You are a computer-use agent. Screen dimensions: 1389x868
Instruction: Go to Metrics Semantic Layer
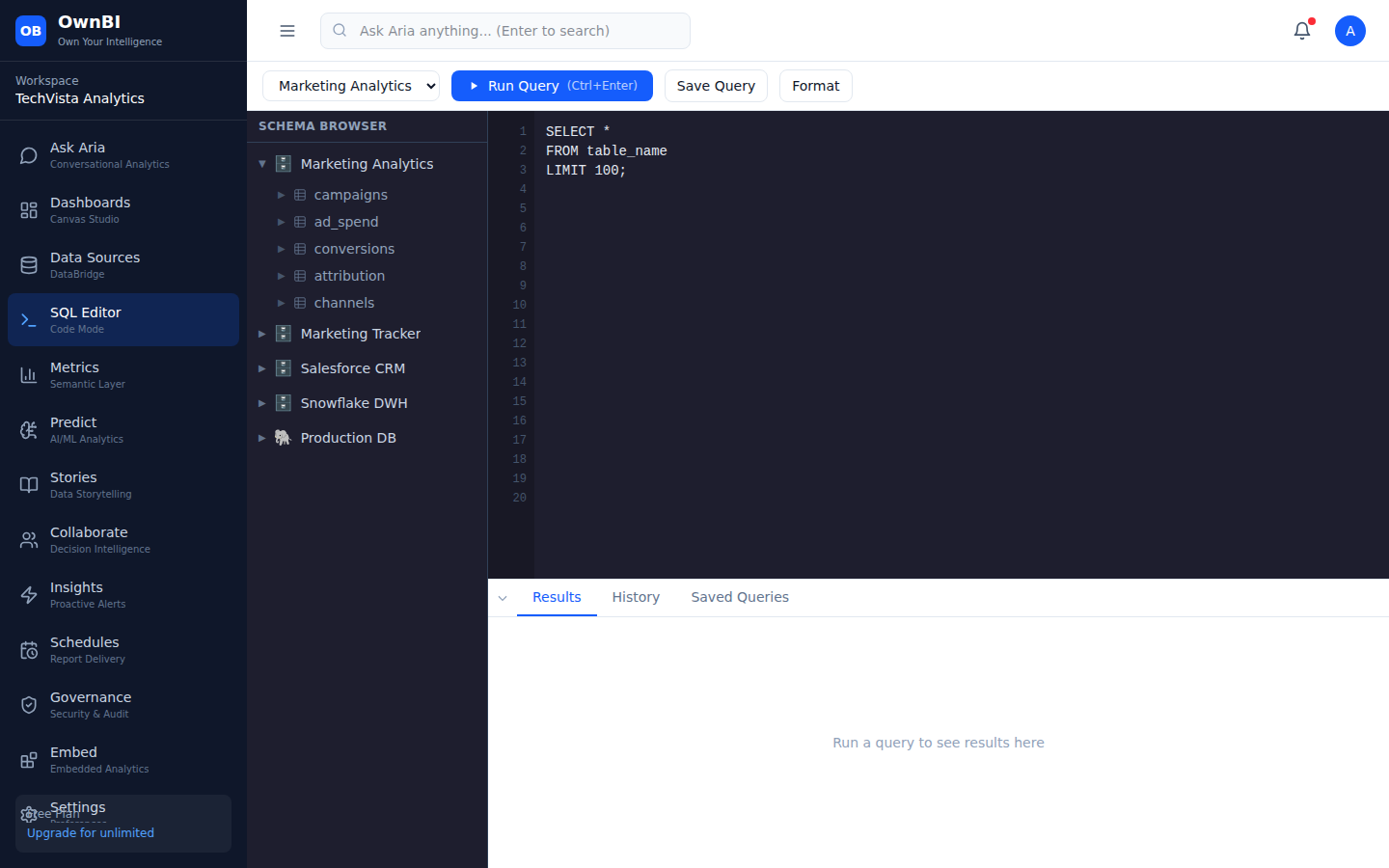tap(123, 375)
